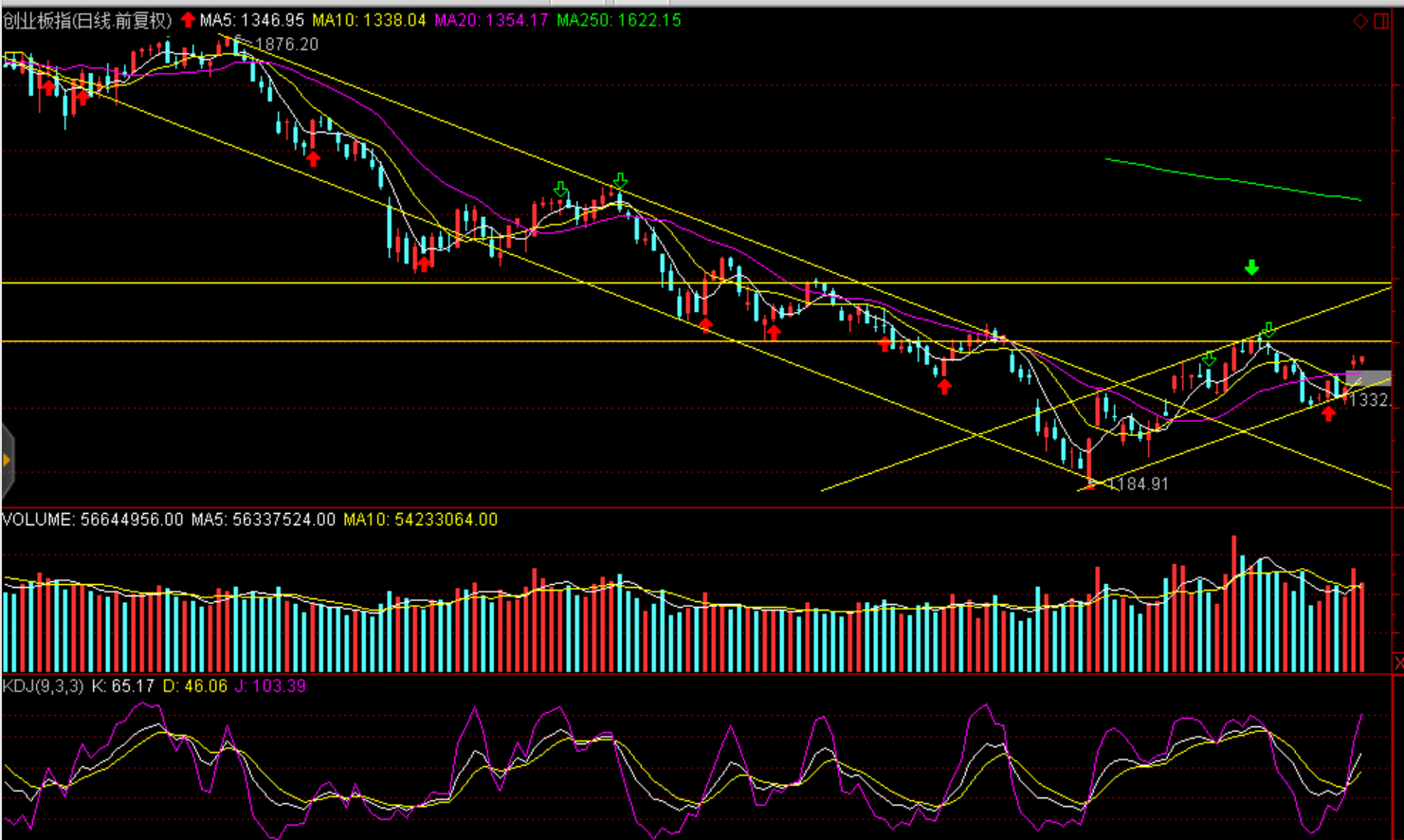Toggle the side panel layout icon
This screenshot has width=1404, height=840.
point(1381,21)
